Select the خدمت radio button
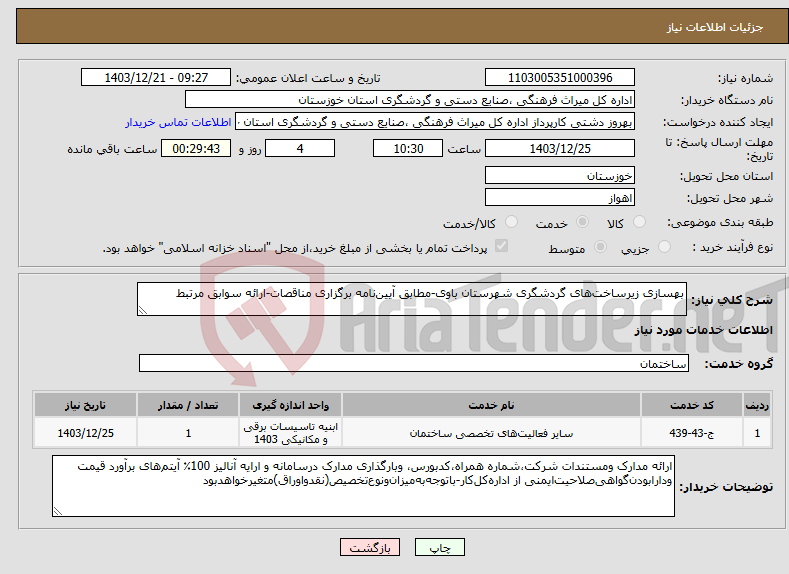The image size is (789, 574). click(x=582, y=222)
